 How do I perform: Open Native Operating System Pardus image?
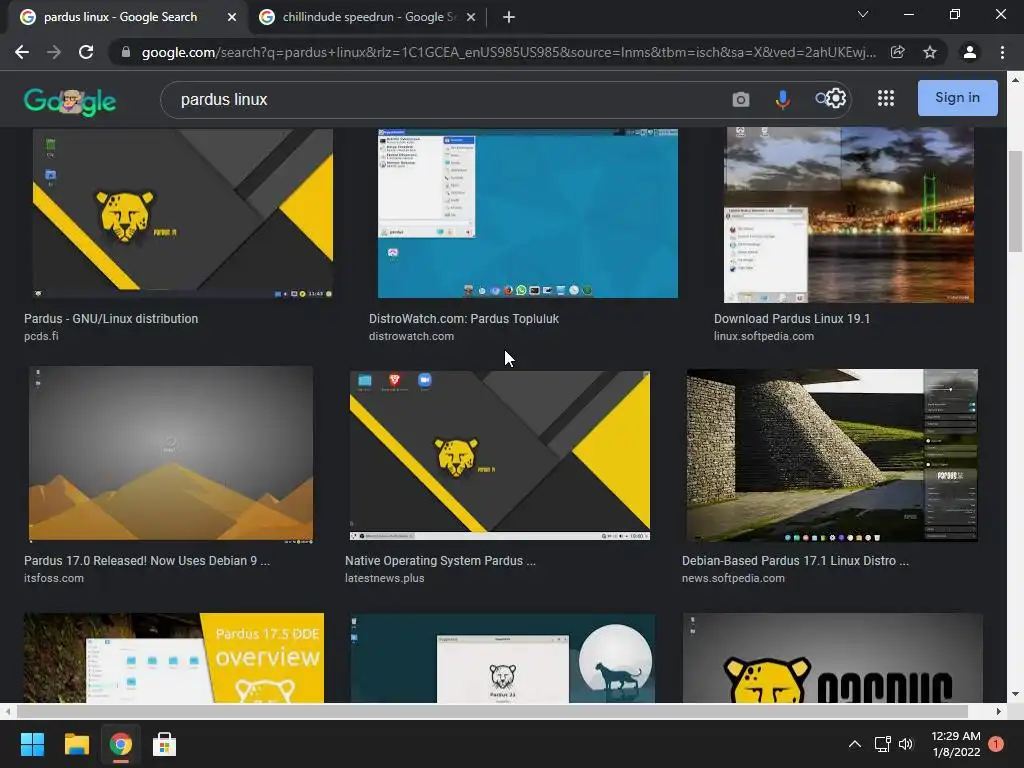[x=500, y=455]
